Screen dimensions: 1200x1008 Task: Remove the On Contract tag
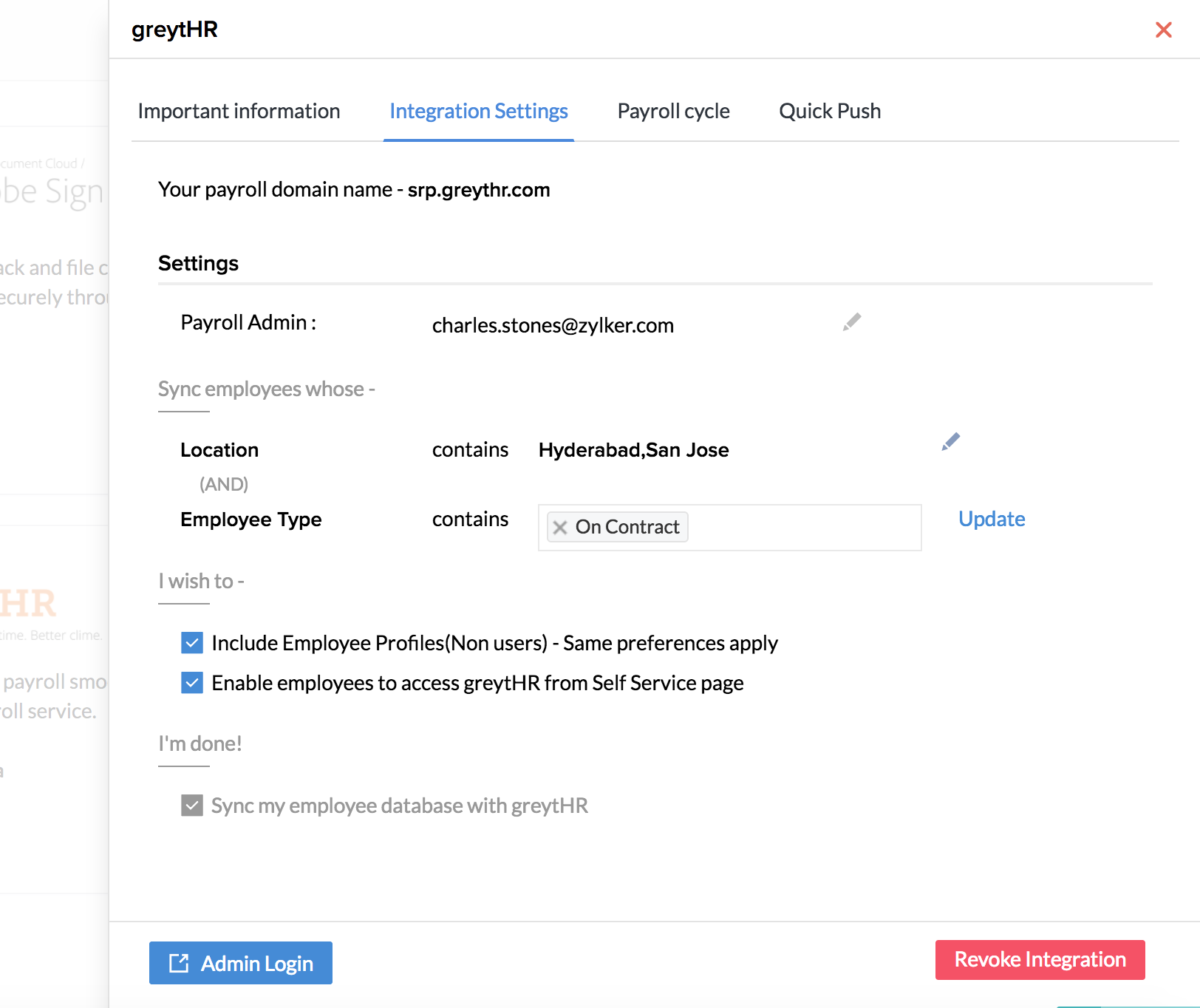coord(560,528)
